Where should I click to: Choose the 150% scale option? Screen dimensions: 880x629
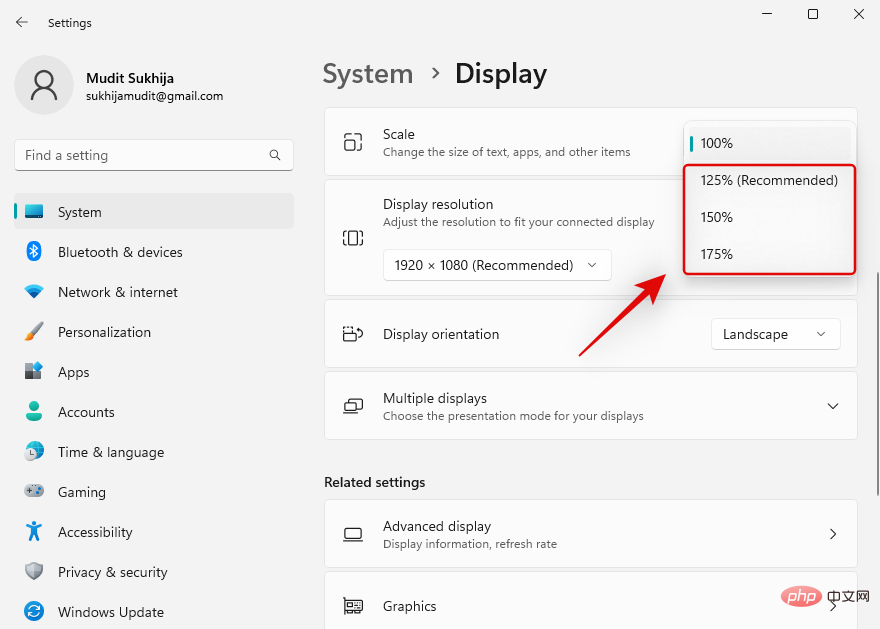pos(716,217)
